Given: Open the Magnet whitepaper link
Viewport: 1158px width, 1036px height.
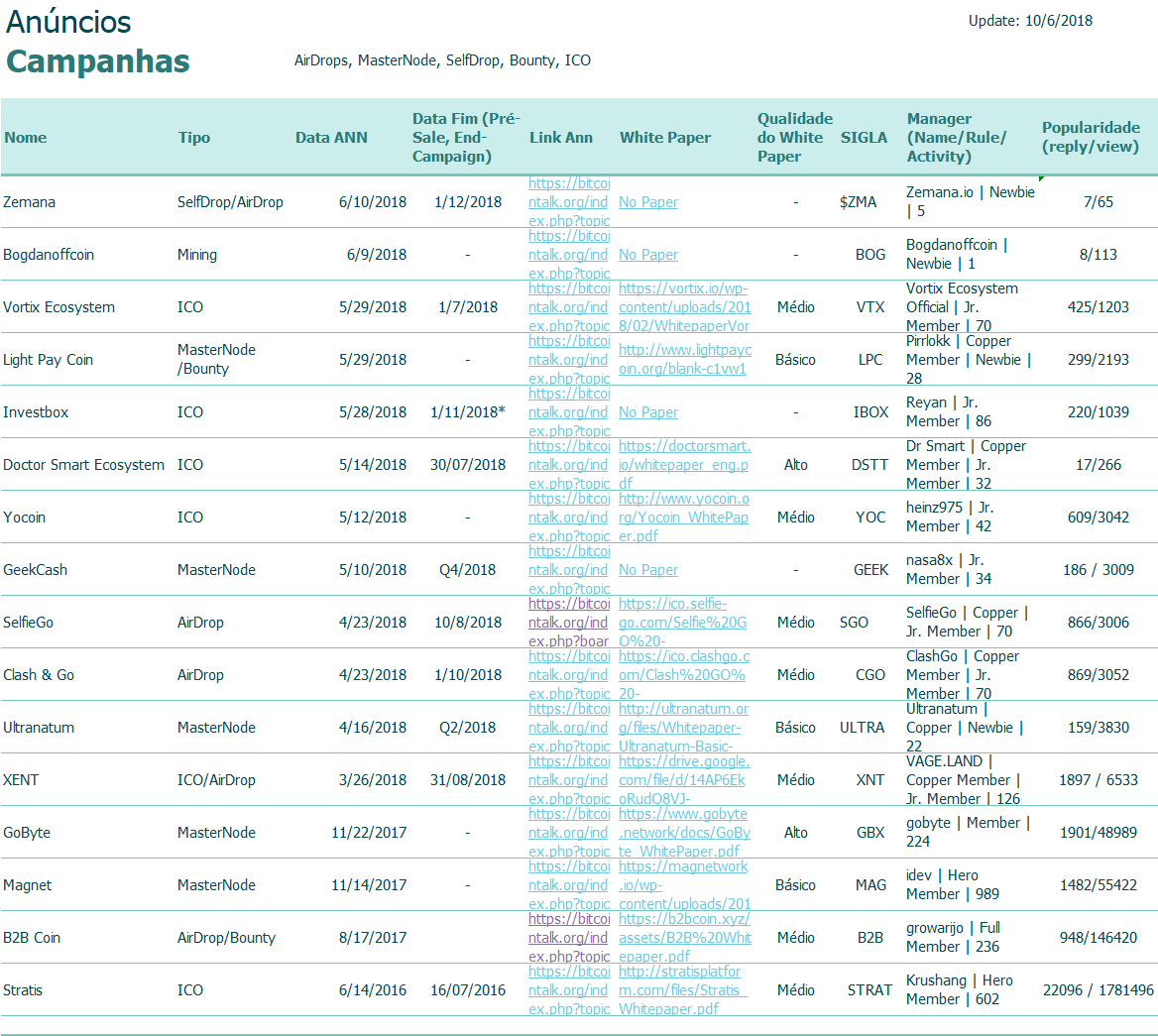Looking at the screenshot, I should [685, 884].
